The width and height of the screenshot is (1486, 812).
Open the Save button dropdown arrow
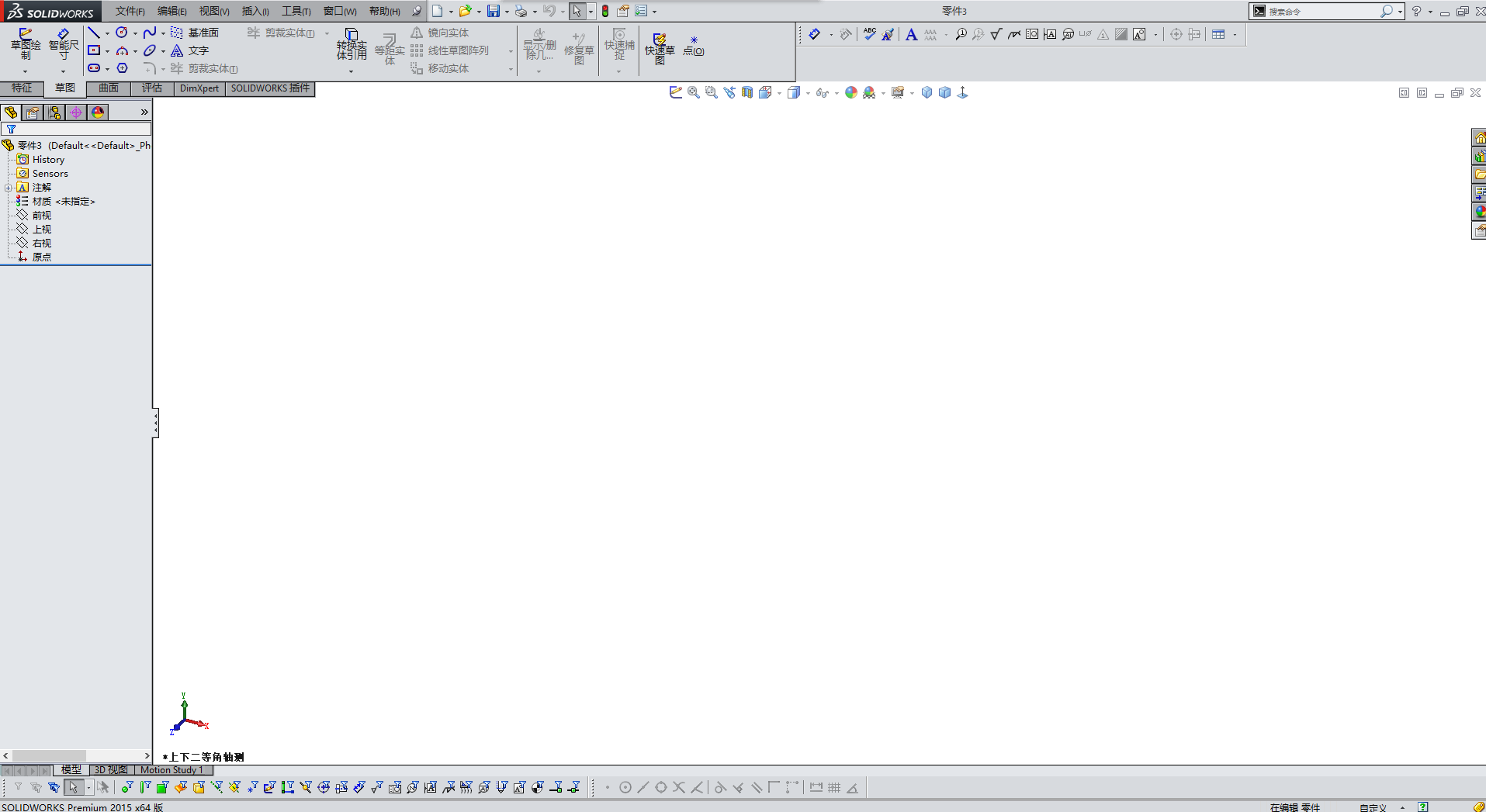(507, 12)
